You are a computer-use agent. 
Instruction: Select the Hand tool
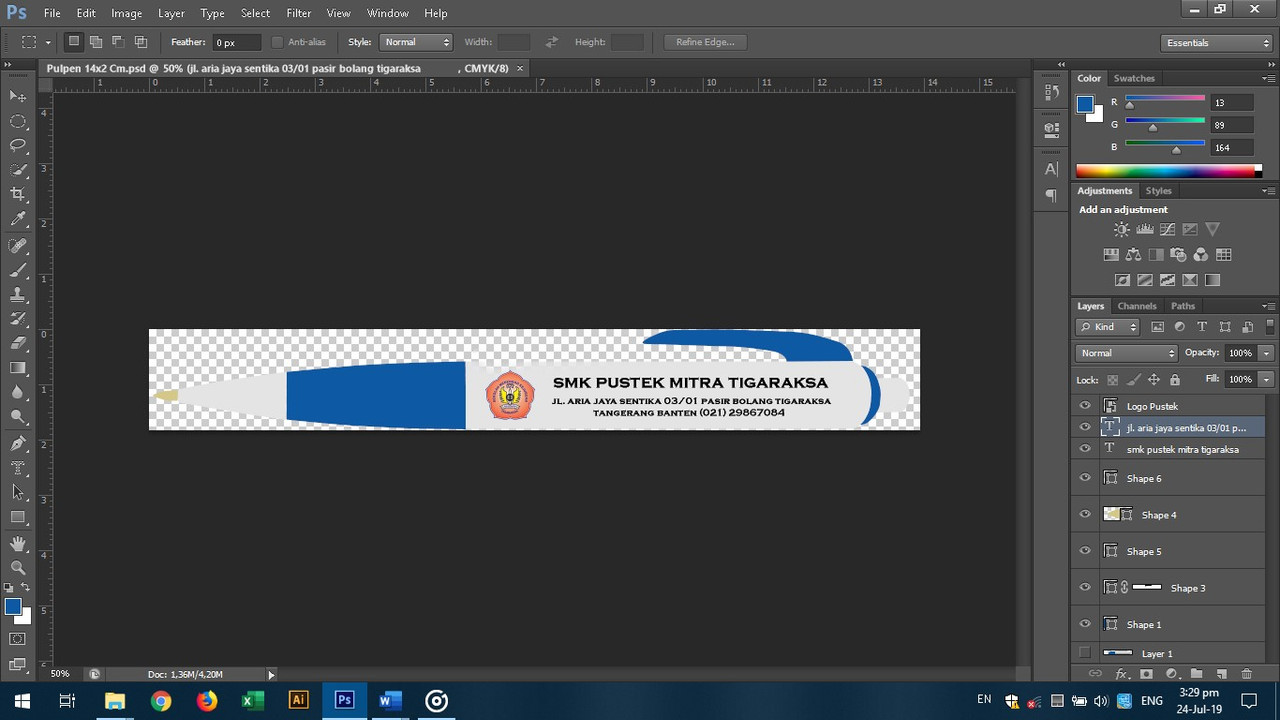[18, 544]
